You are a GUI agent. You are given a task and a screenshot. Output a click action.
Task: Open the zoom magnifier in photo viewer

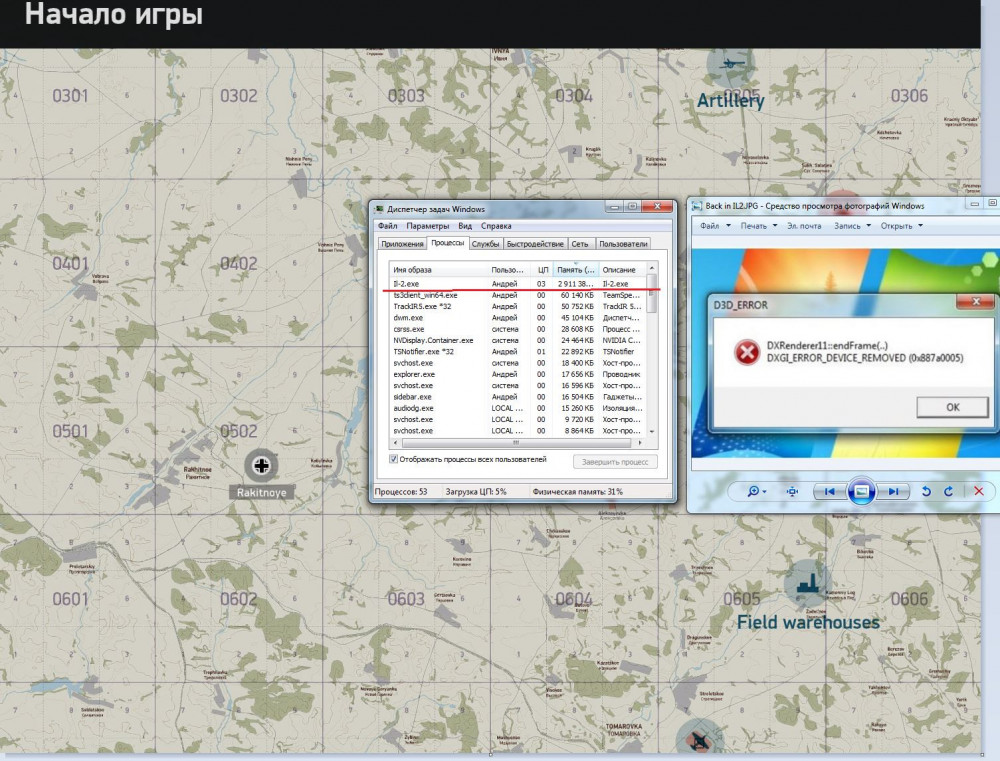click(755, 491)
